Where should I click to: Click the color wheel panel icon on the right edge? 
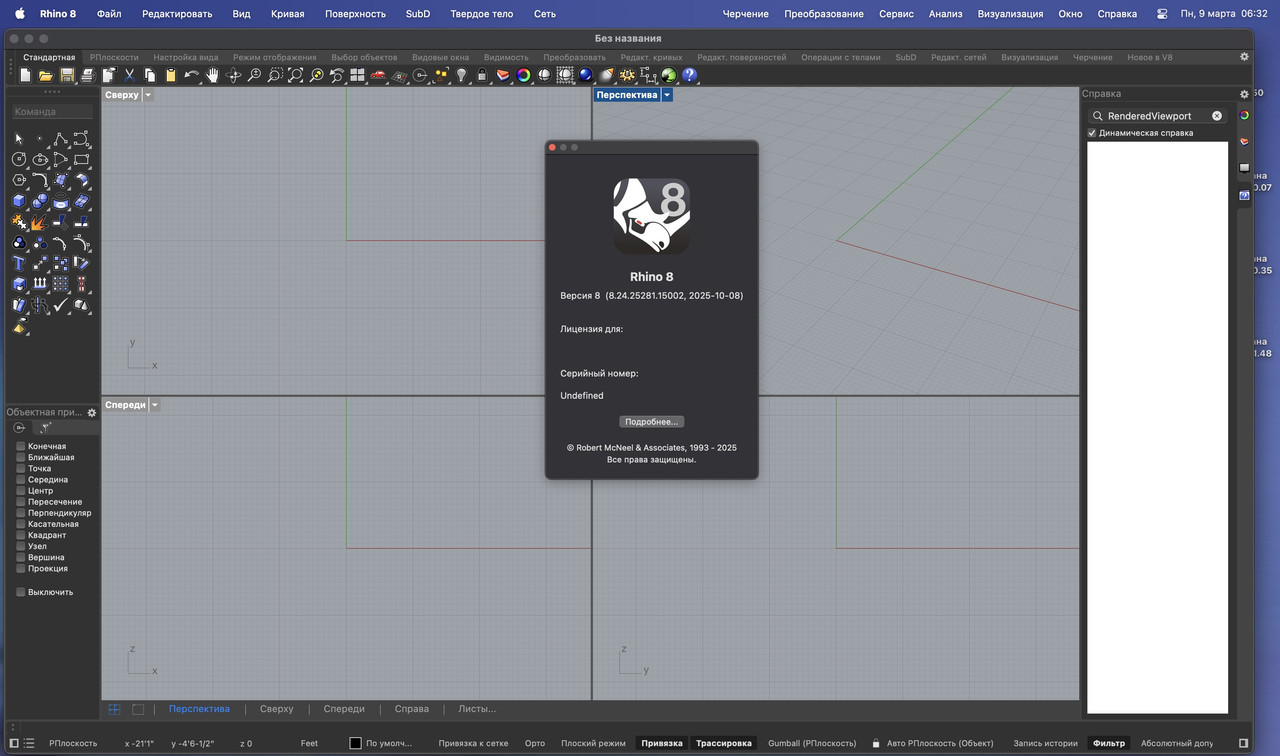[1244, 115]
